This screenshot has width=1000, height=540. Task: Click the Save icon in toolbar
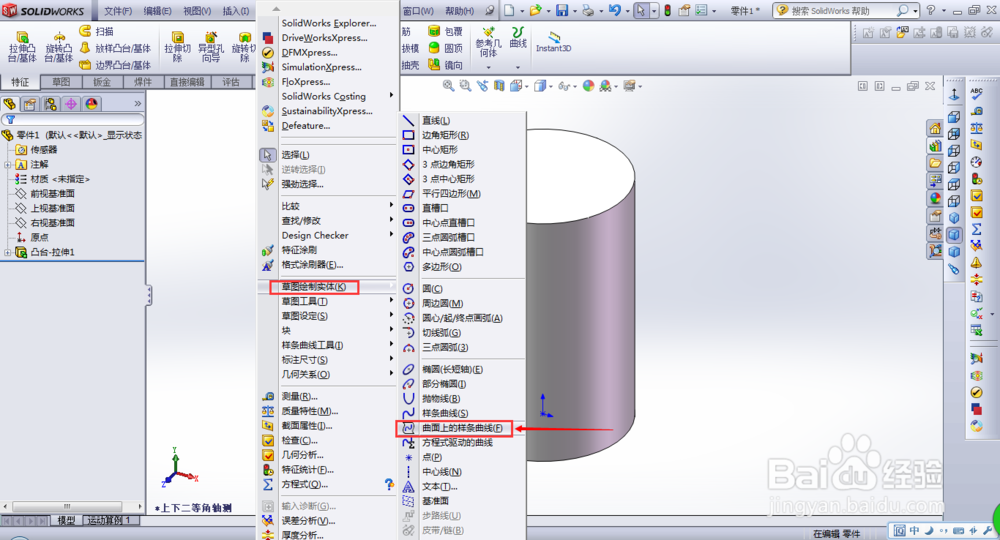click(562, 10)
